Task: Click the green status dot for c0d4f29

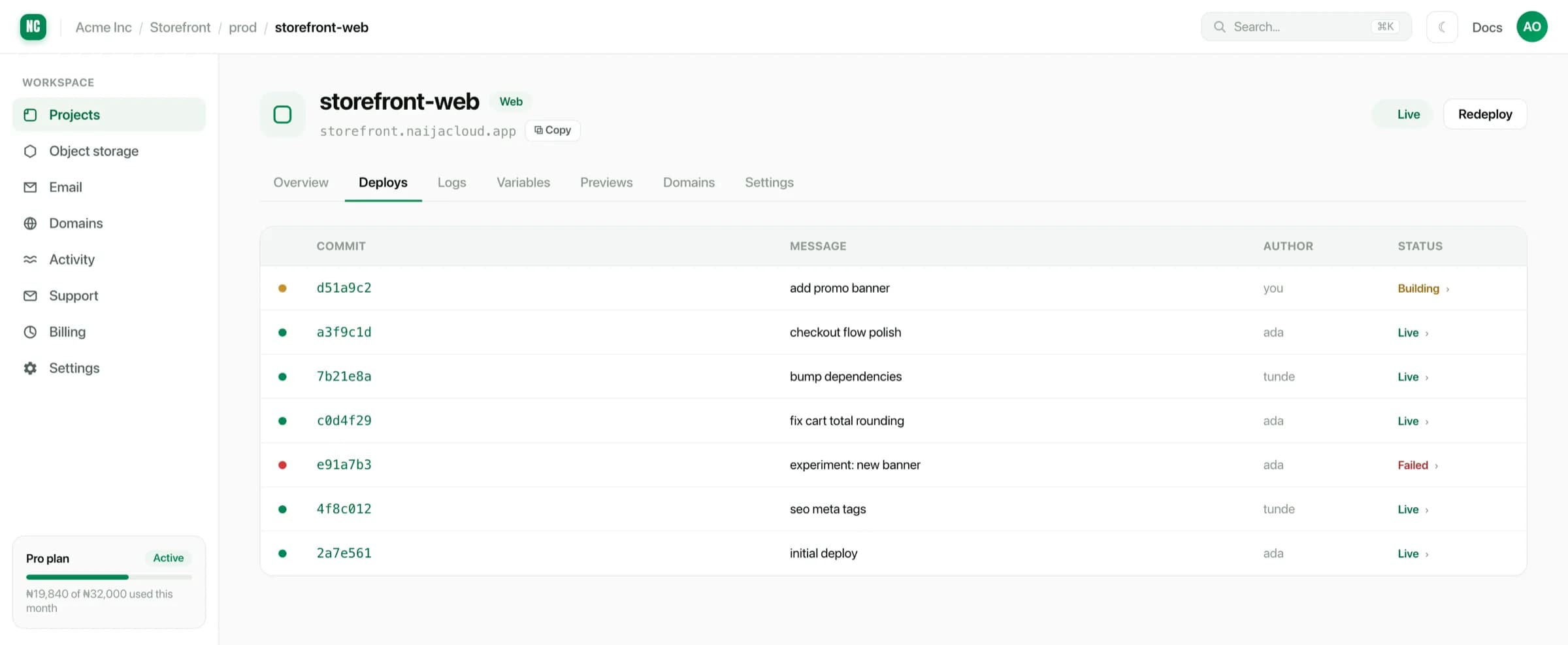Action: pyautogui.click(x=282, y=421)
